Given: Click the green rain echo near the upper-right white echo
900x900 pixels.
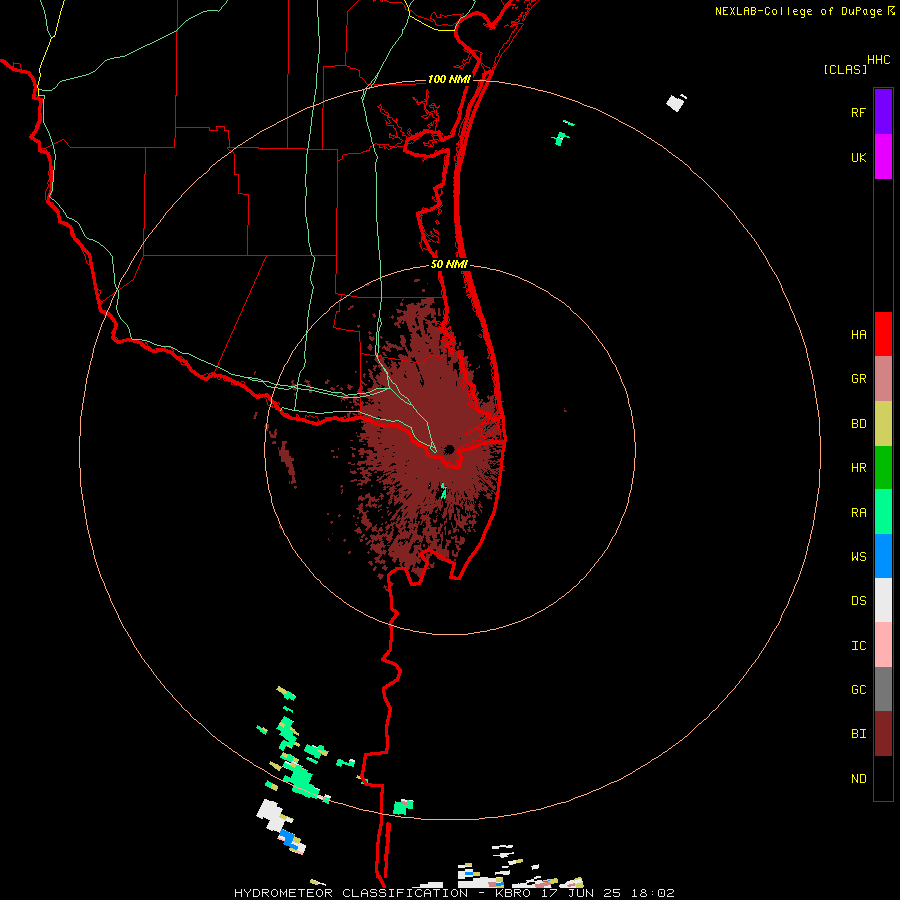Looking at the screenshot, I should [561, 138].
